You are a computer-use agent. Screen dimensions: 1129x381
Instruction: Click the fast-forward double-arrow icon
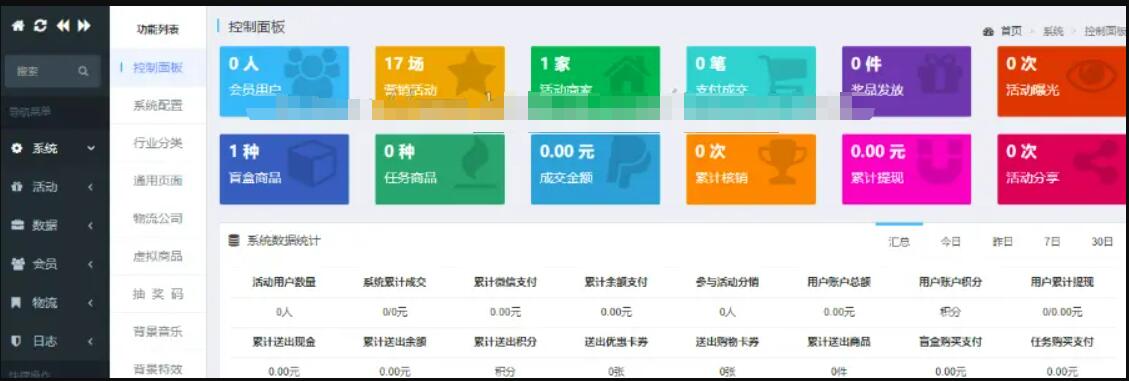(84, 26)
